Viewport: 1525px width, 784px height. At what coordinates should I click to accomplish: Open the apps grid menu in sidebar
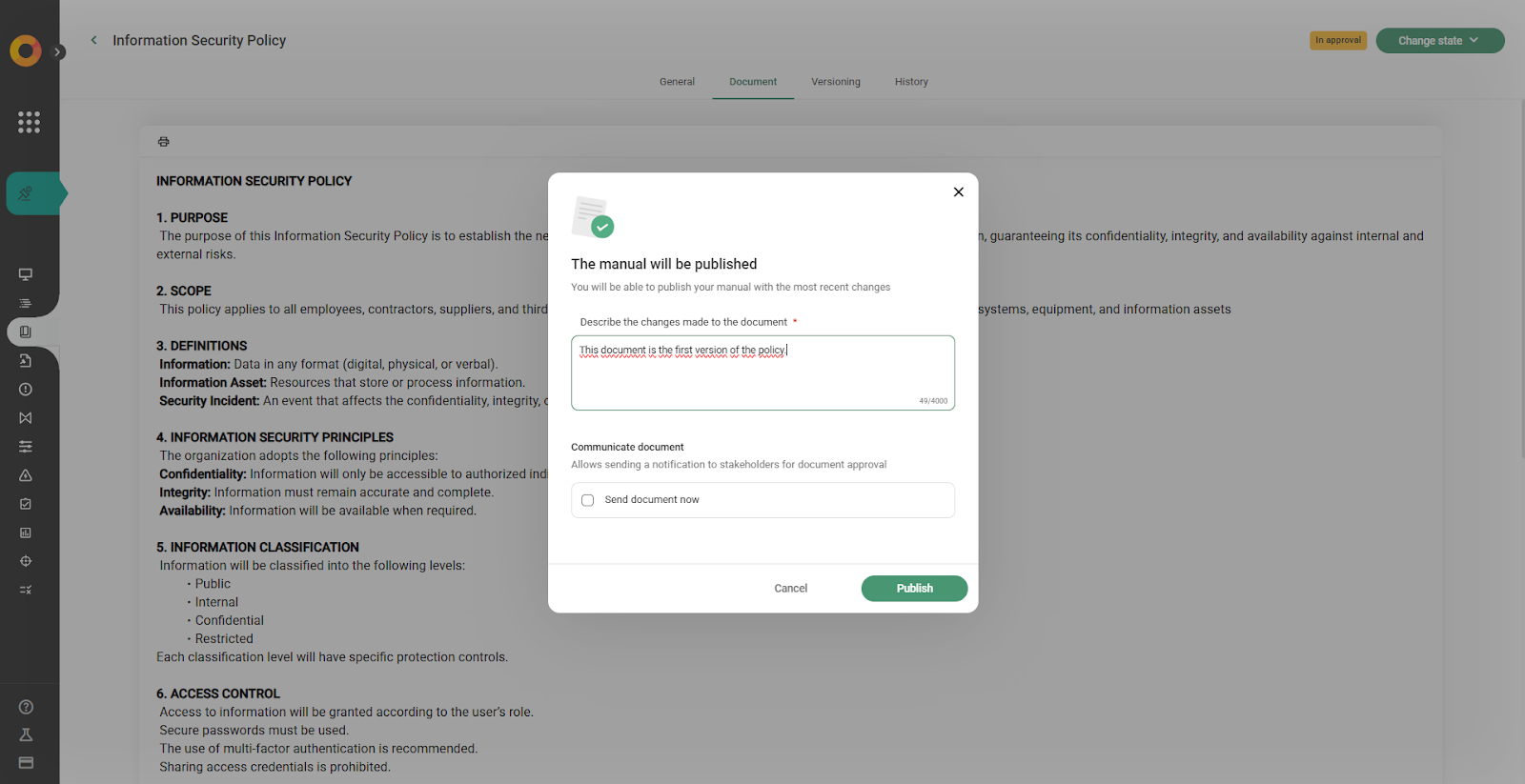(29, 122)
